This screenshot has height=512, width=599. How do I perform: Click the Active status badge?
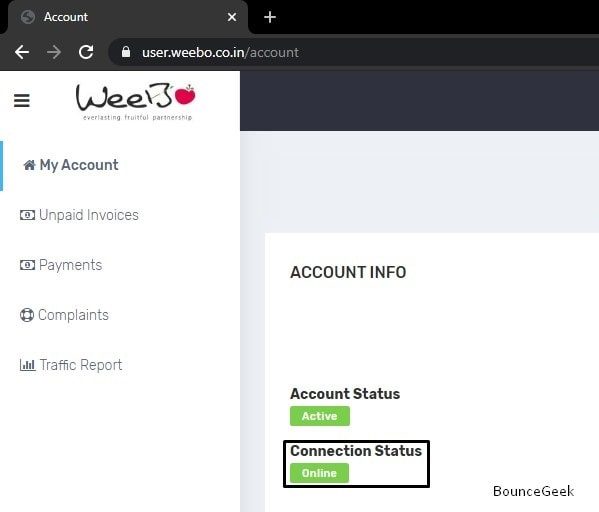tap(320, 416)
